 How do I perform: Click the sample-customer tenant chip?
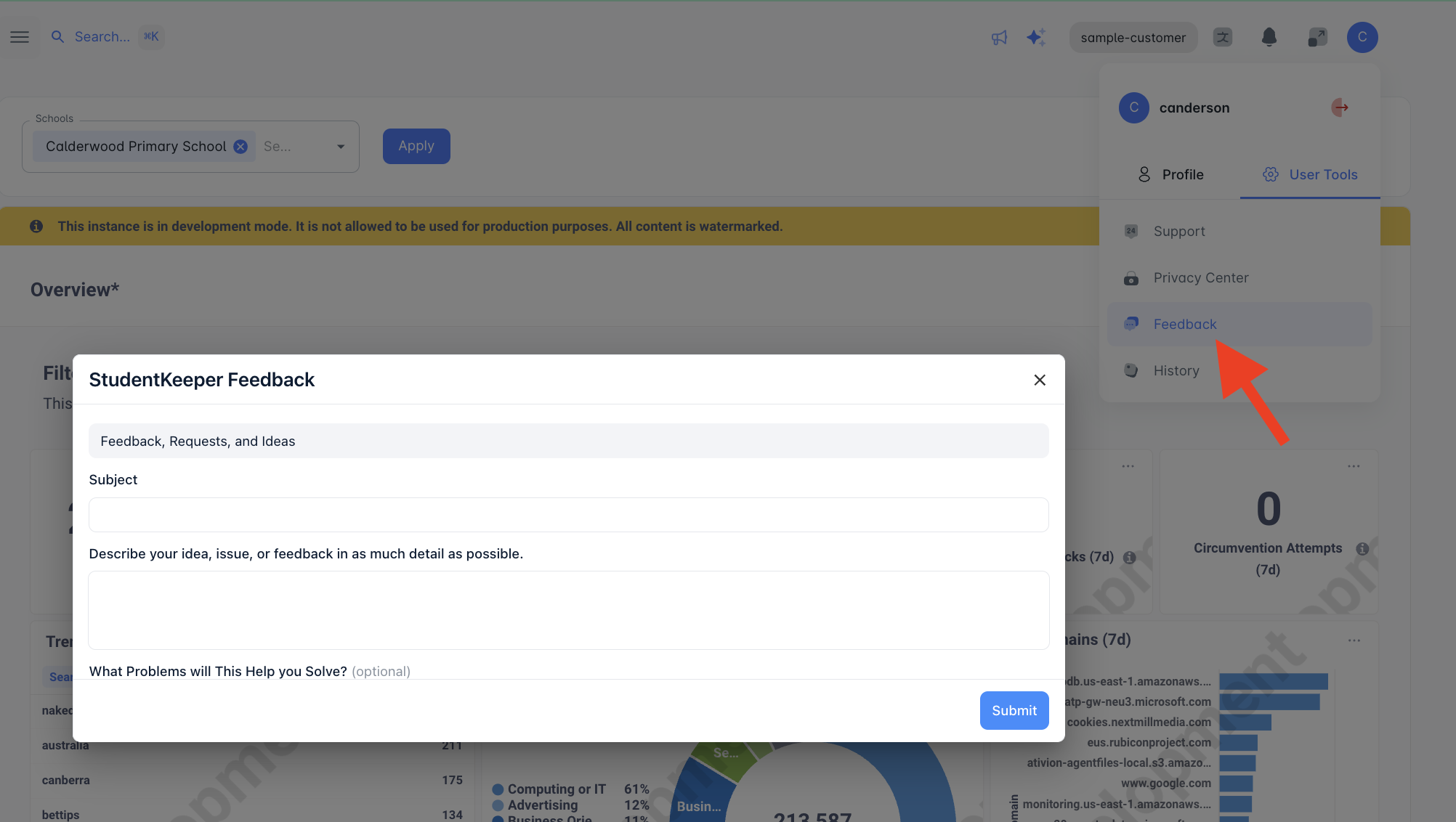(1133, 38)
